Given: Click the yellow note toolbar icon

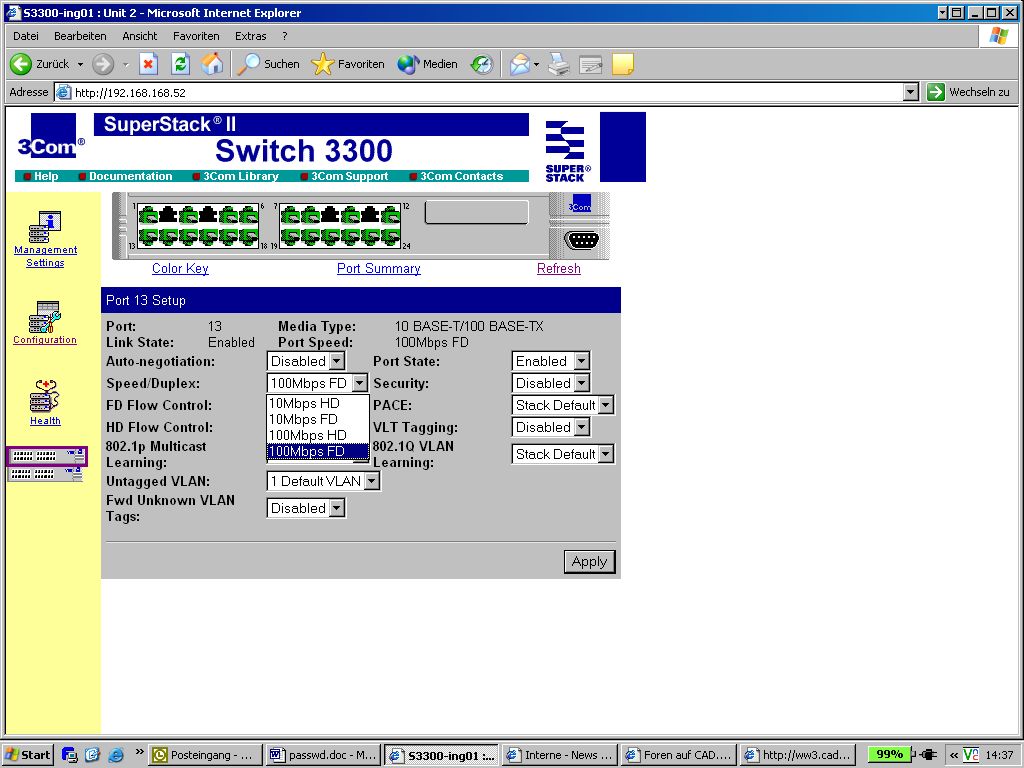Looking at the screenshot, I should pyautogui.click(x=622, y=64).
